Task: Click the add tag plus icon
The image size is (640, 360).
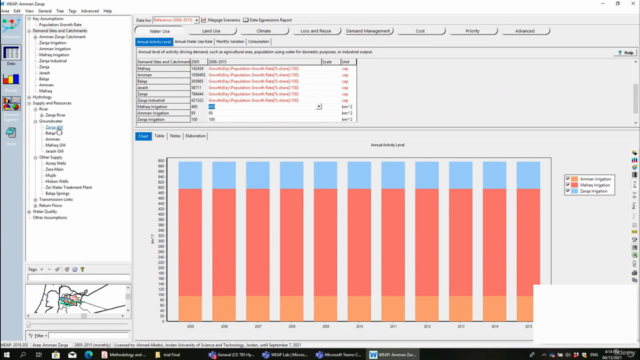Action: 42,269
